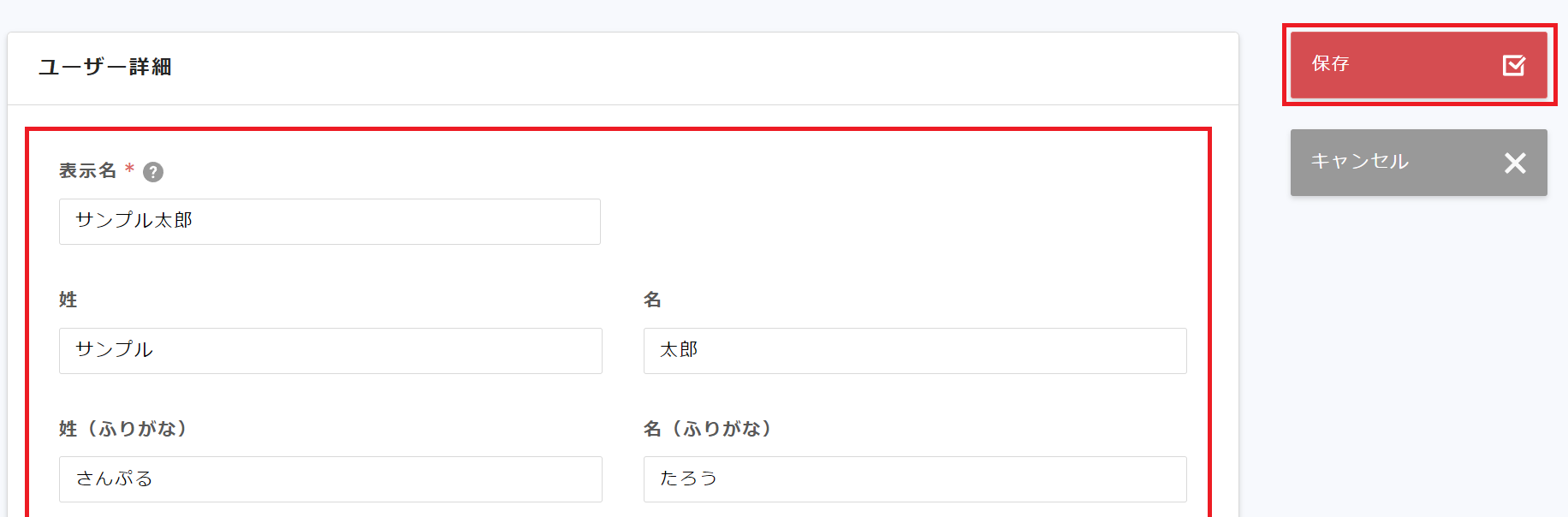1568x517 pixels.
Task: Edit the 名(ふりがな) field containing たろう
Action: (x=914, y=479)
